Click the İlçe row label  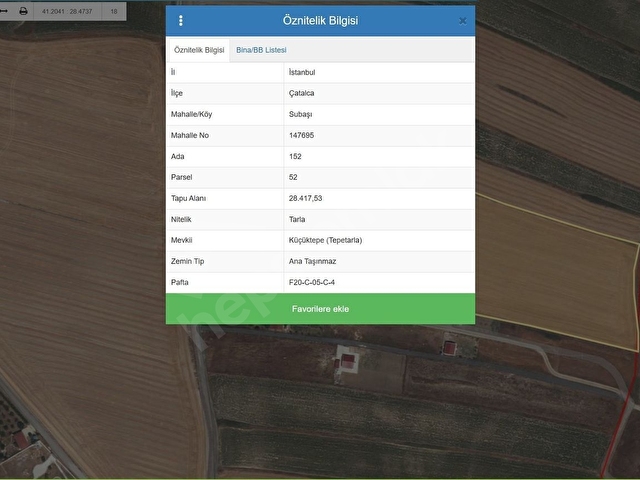point(177,93)
